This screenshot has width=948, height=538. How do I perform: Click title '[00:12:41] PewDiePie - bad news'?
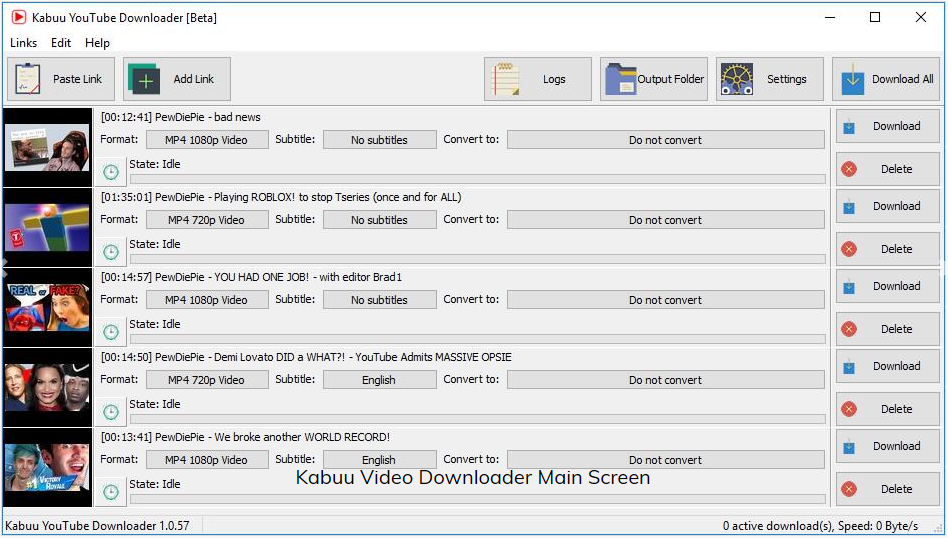point(181,117)
